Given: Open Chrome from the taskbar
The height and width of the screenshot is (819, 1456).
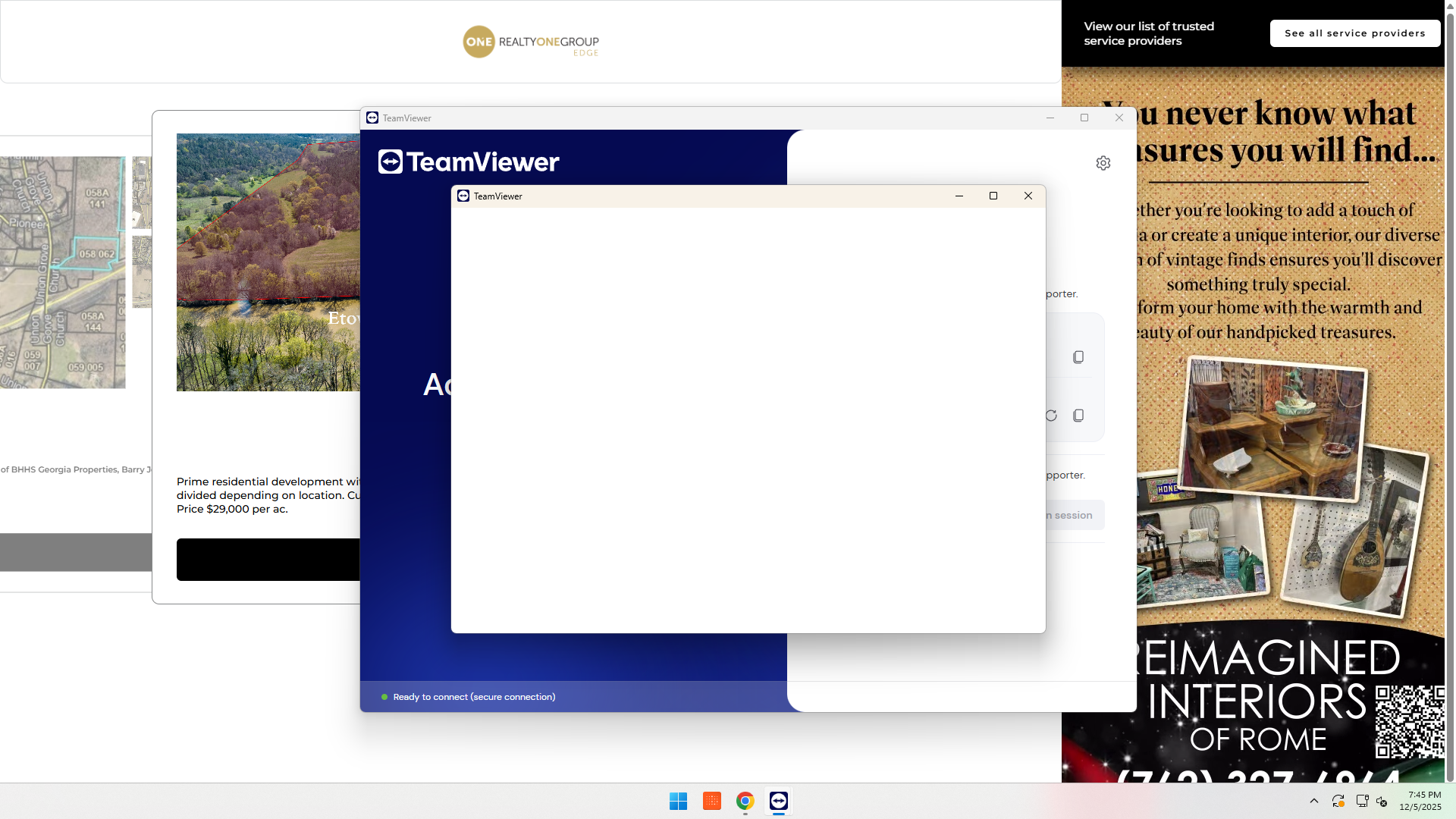Looking at the screenshot, I should pyautogui.click(x=744, y=801).
